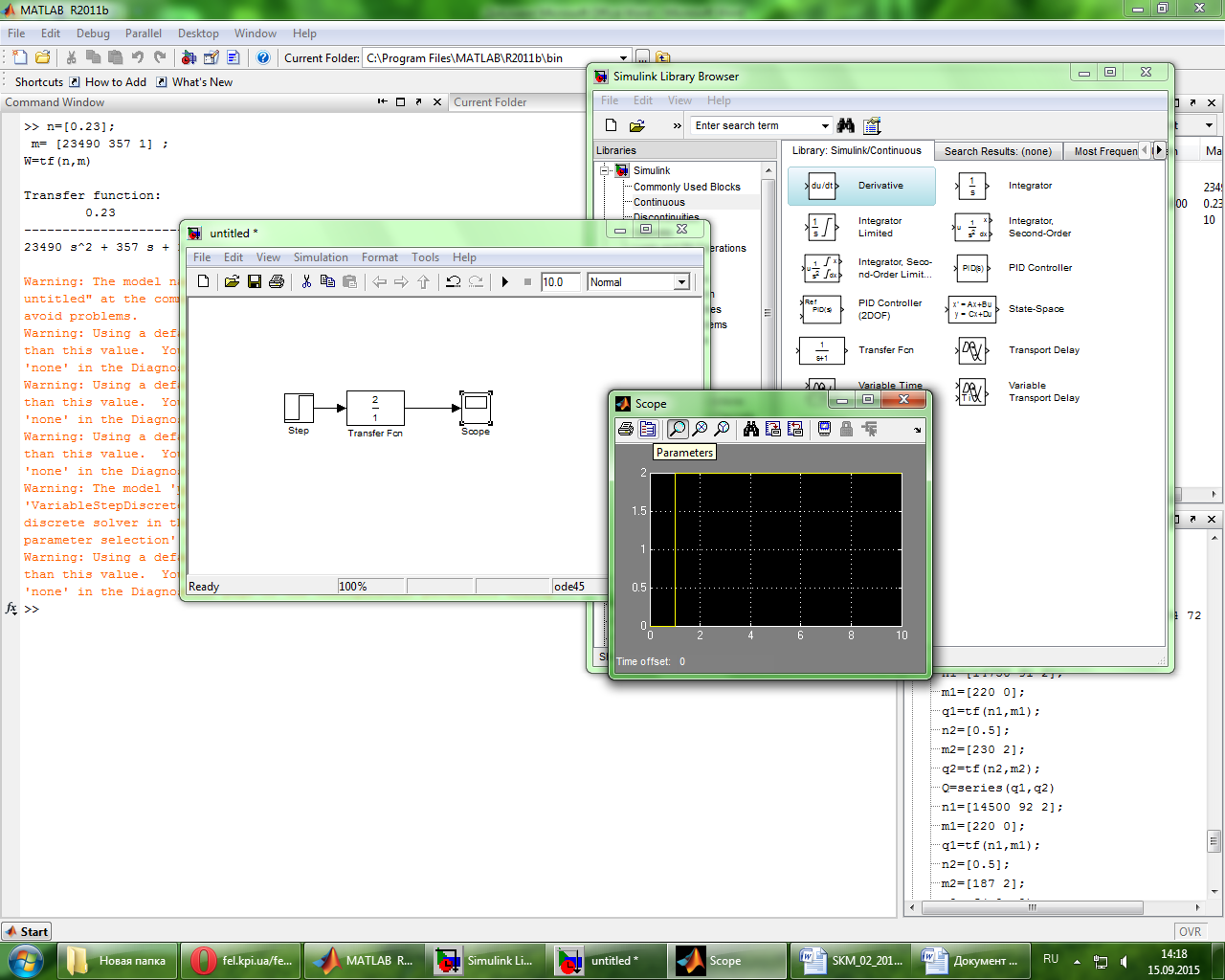Click simulation stop time field
The image size is (1225, 980).
click(560, 281)
